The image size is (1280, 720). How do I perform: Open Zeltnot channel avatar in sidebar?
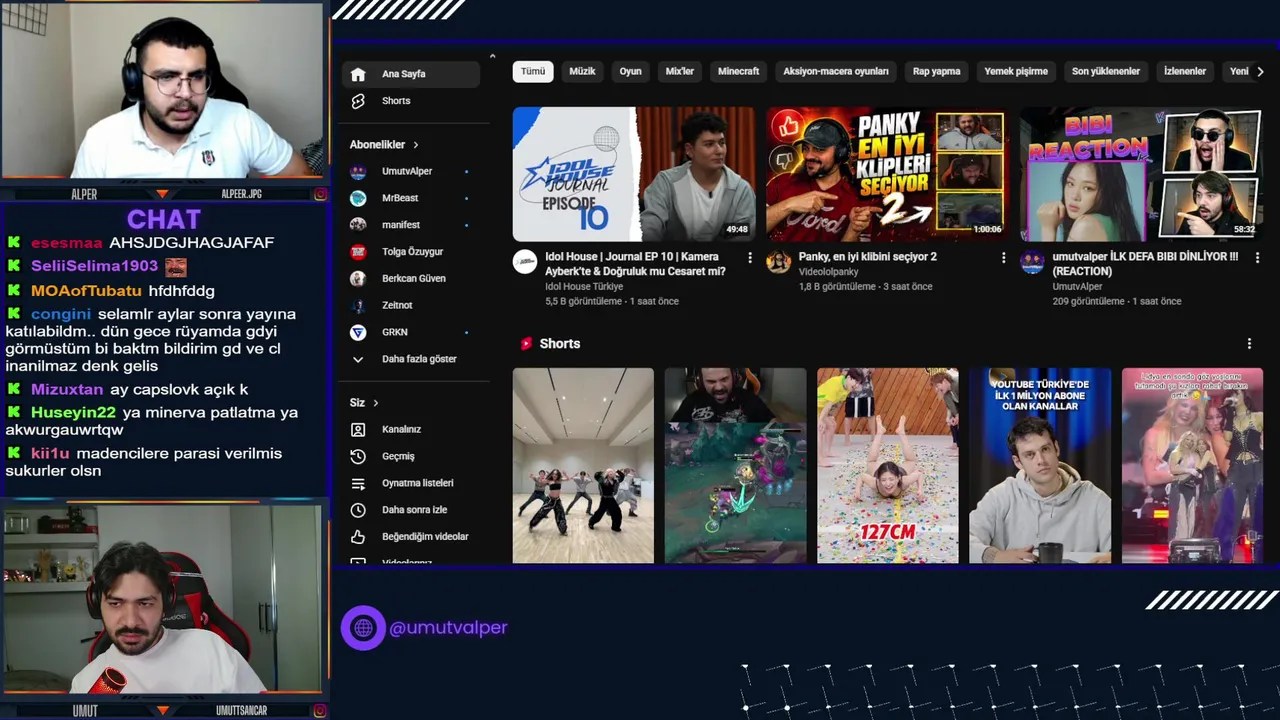[358, 305]
